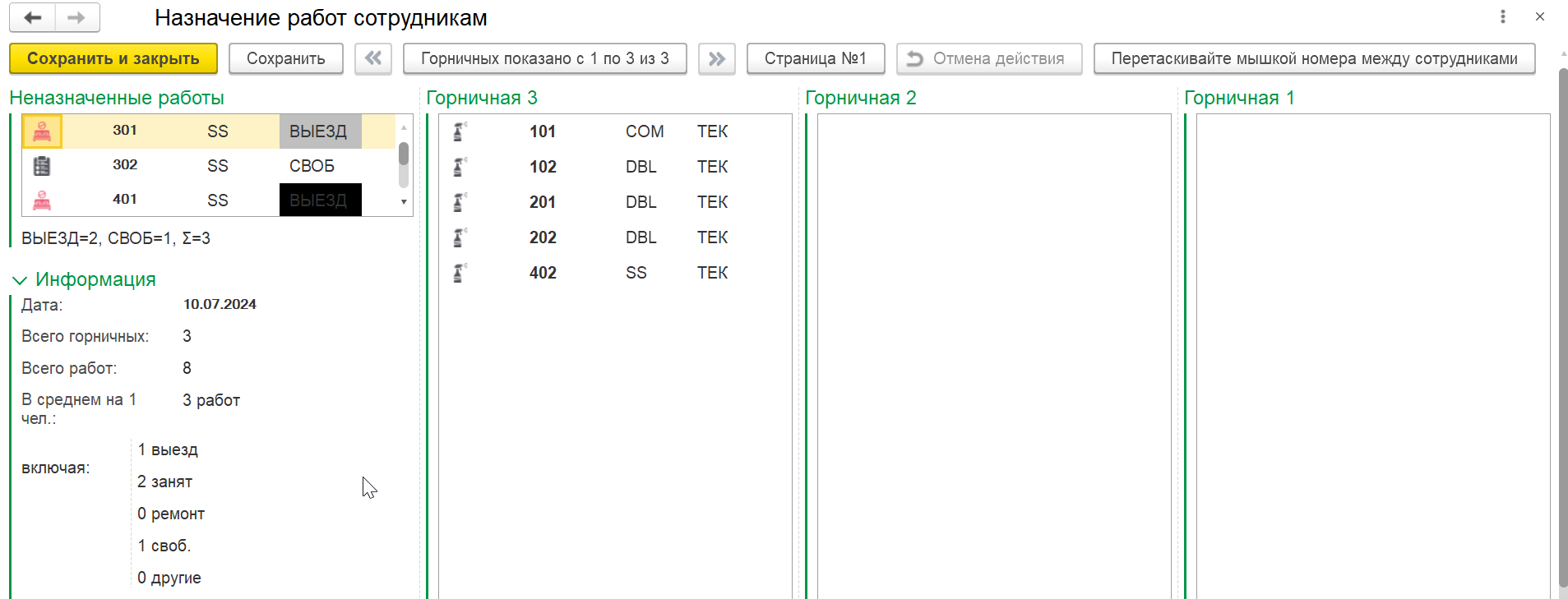Click the 2 занят count
This screenshot has height=599, width=1568.
click(164, 482)
